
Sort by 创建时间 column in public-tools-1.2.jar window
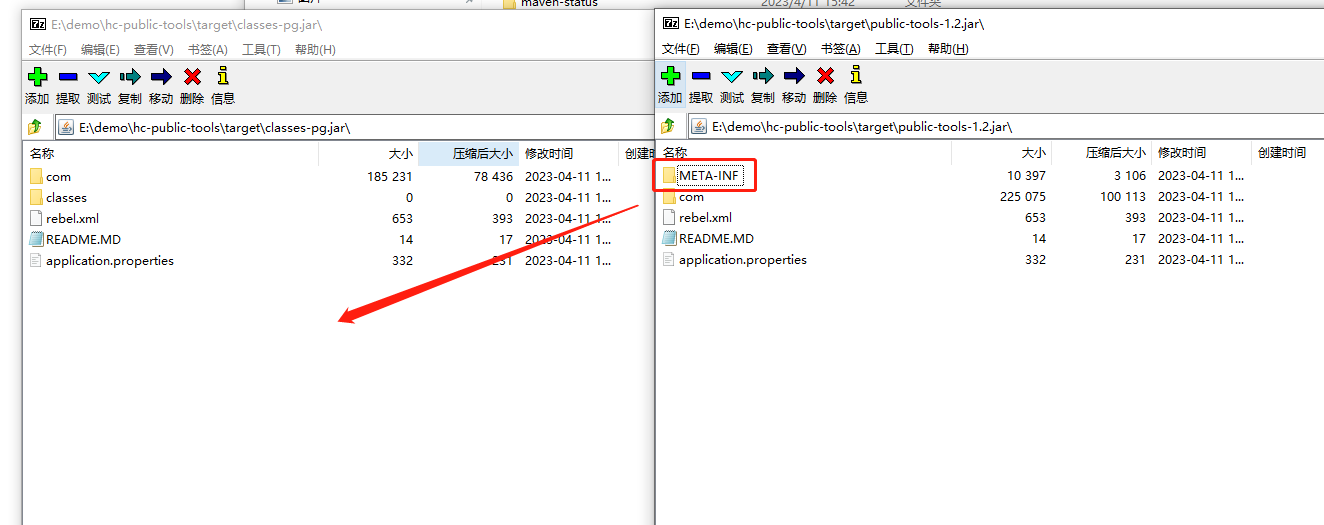click(1287, 153)
